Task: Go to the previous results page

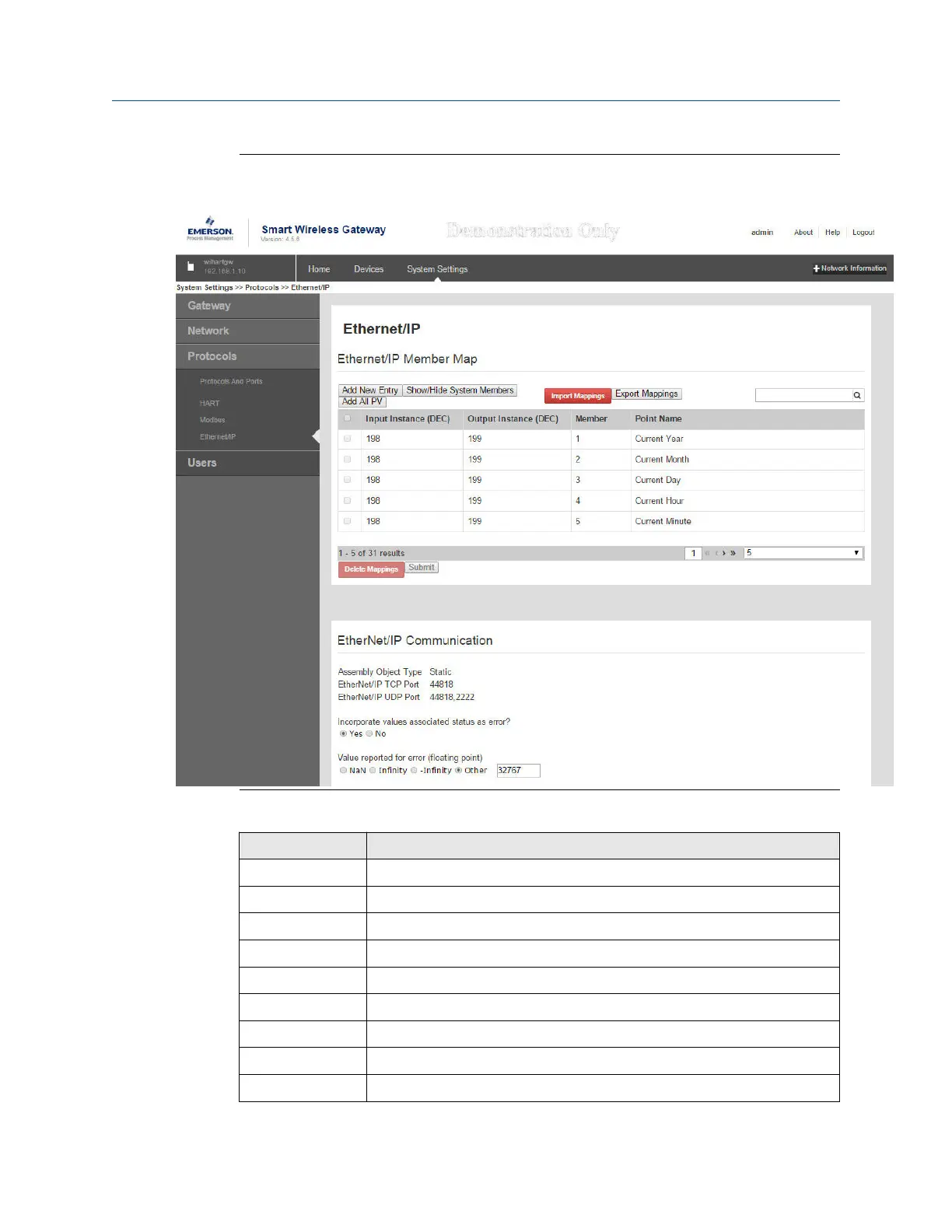Action: tap(716, 553)
